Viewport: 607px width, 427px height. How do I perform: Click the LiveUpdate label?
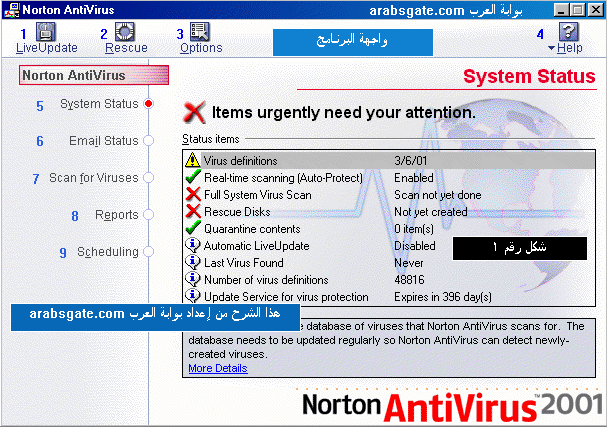(x=47, y=48)
